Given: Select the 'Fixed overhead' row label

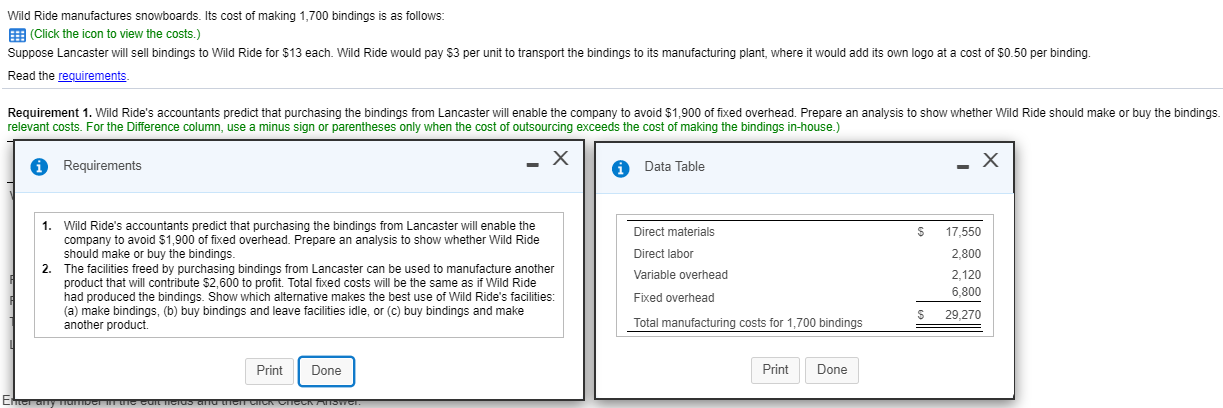Looking at the screenshot, I should 674,298.
